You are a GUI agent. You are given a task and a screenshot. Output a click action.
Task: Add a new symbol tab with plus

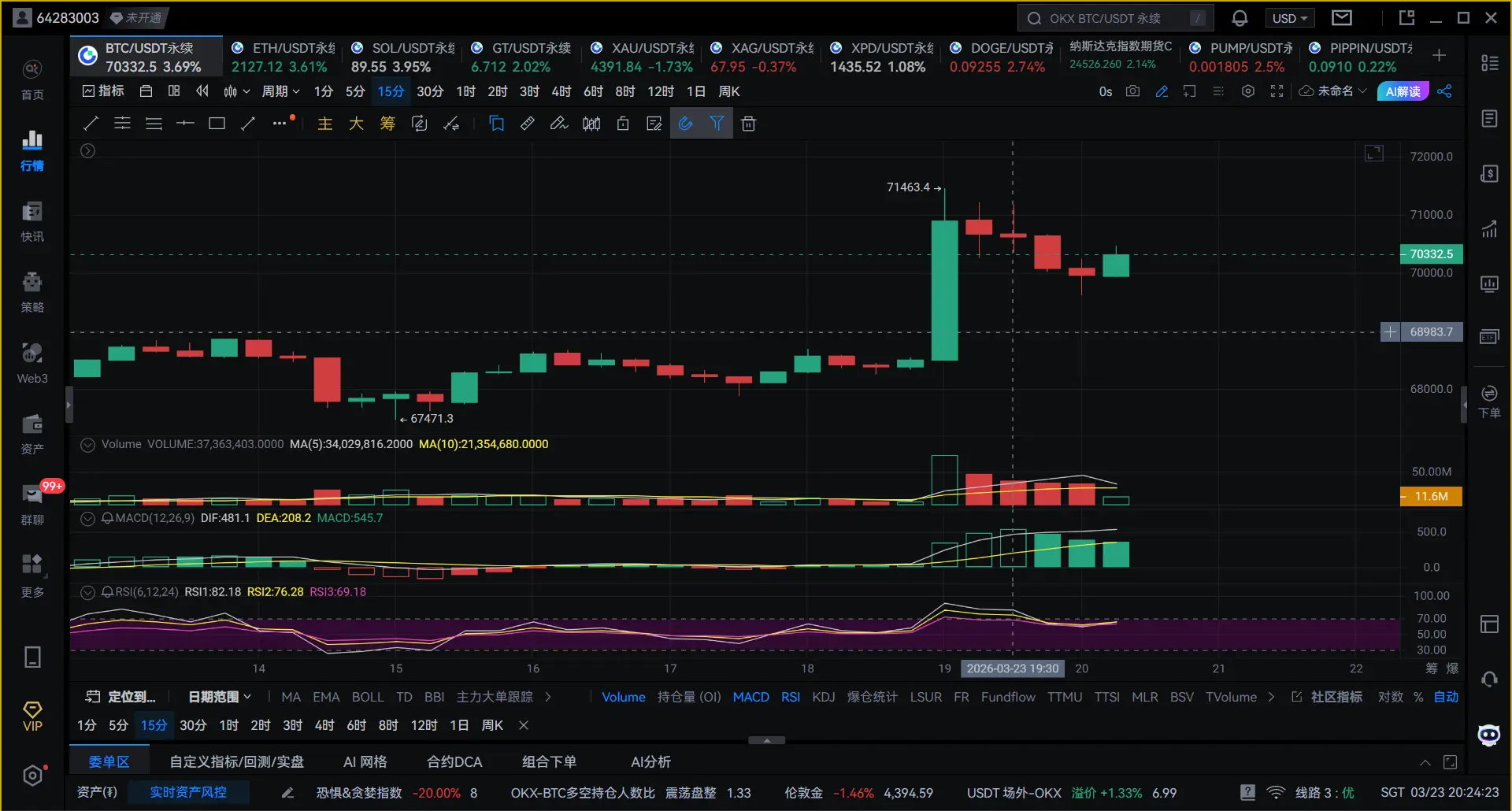click(1439, 55)
